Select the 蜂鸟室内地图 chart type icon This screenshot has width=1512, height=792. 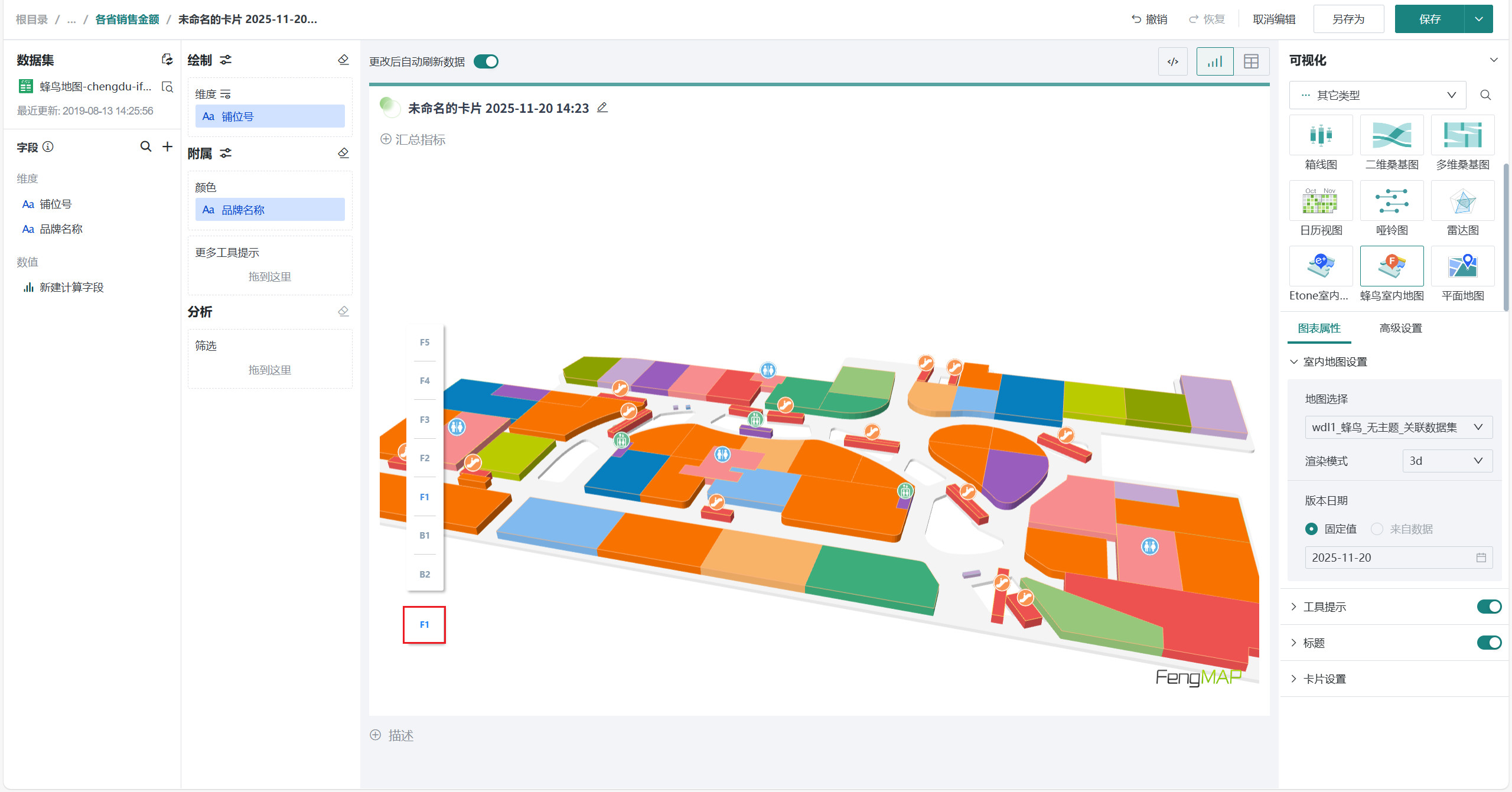tap(1391, 266)
